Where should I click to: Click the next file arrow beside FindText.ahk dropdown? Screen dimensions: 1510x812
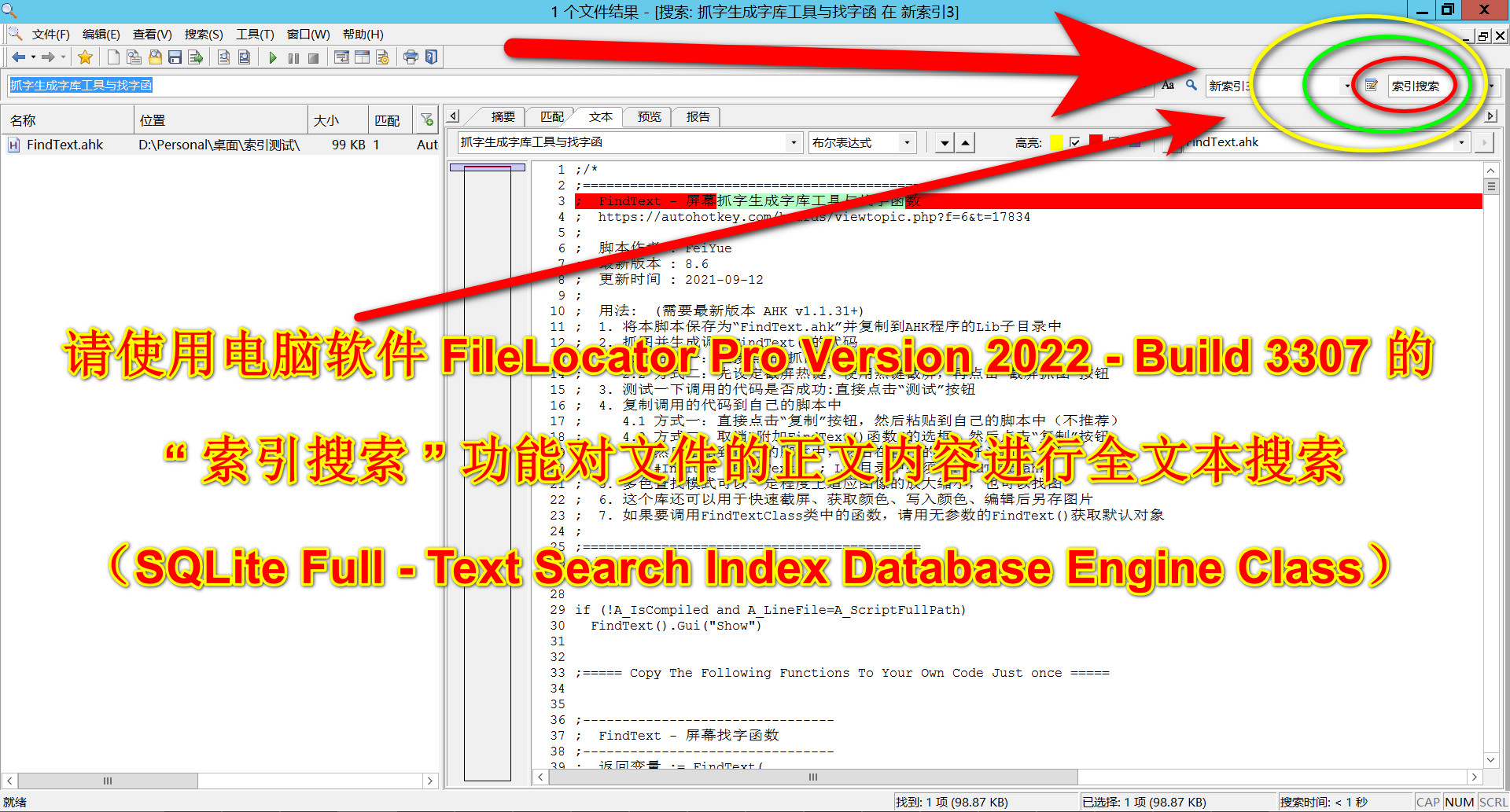click(x=1484, y=143)
